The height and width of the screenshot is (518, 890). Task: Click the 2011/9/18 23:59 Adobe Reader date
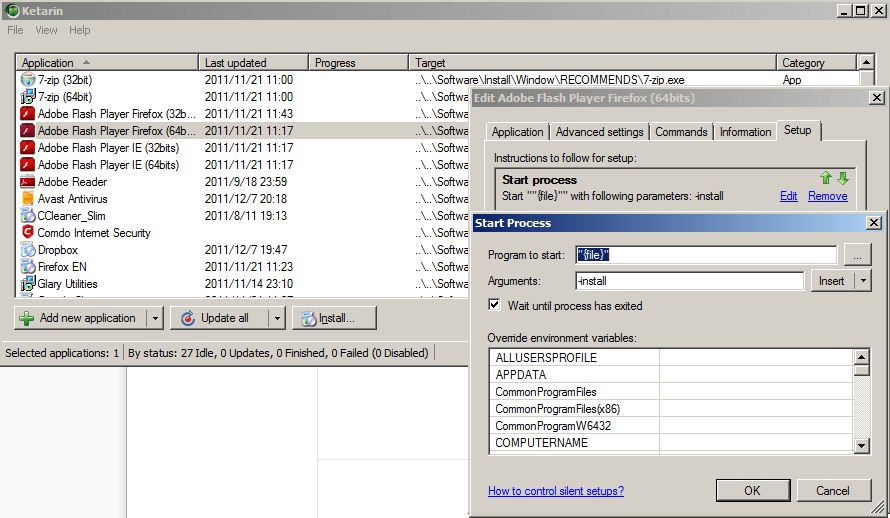[246, 182]
